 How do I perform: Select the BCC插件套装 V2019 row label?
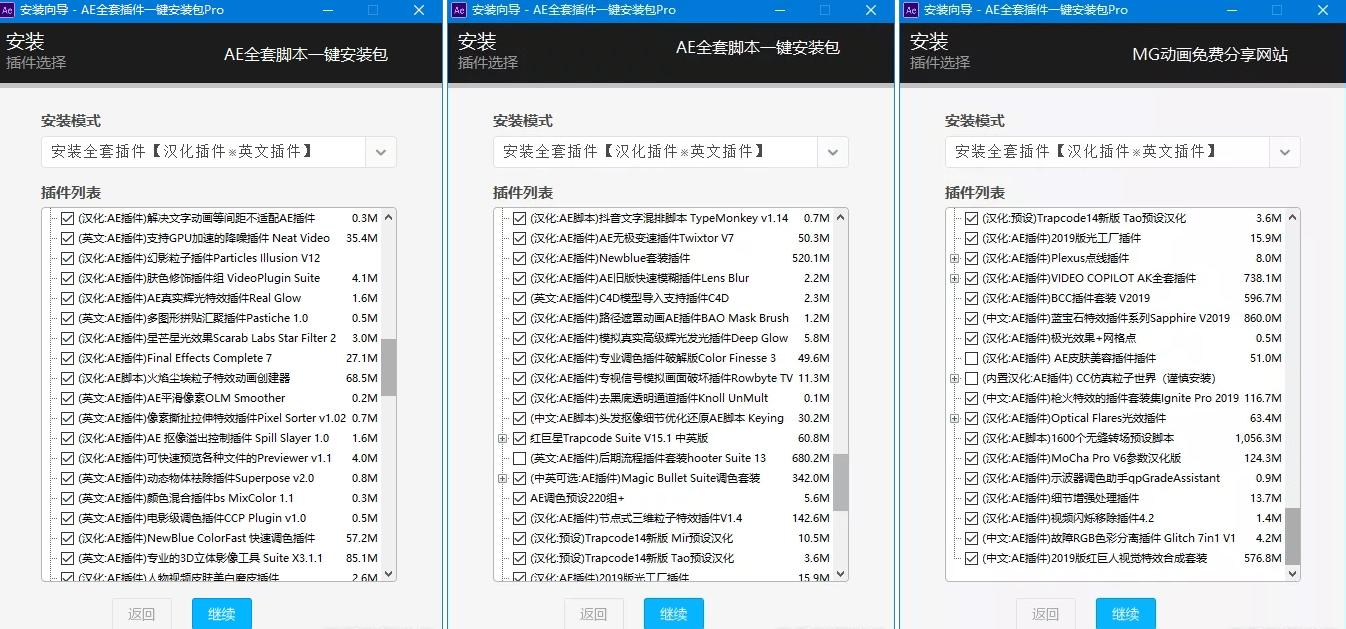[1066, 298]
